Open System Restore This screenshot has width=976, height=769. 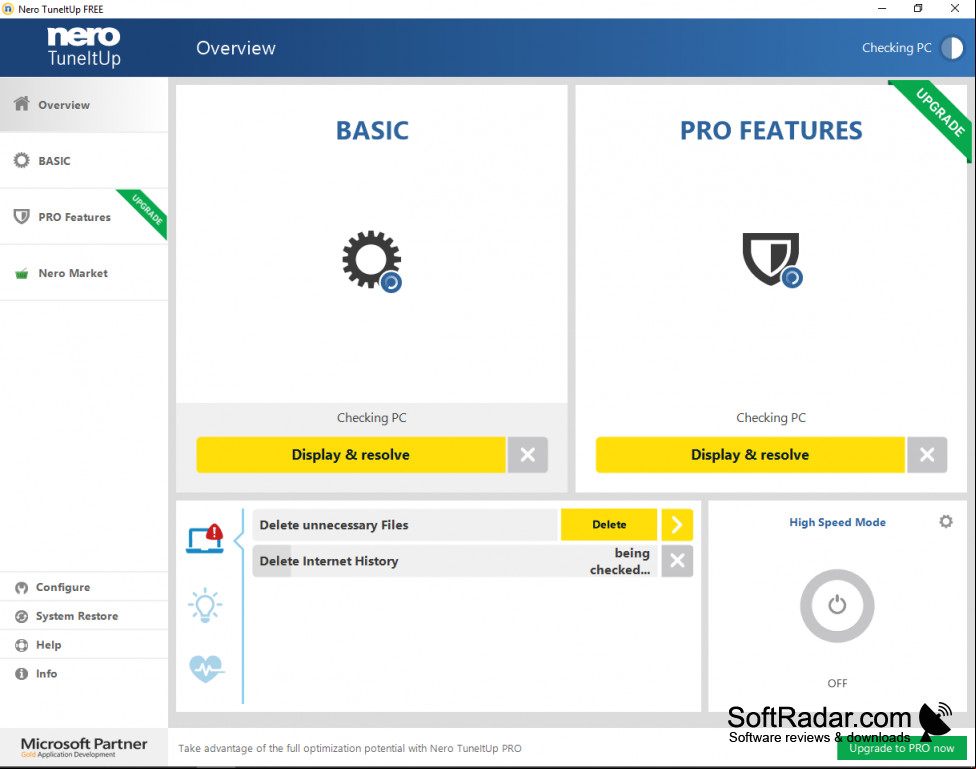(83, 616)
